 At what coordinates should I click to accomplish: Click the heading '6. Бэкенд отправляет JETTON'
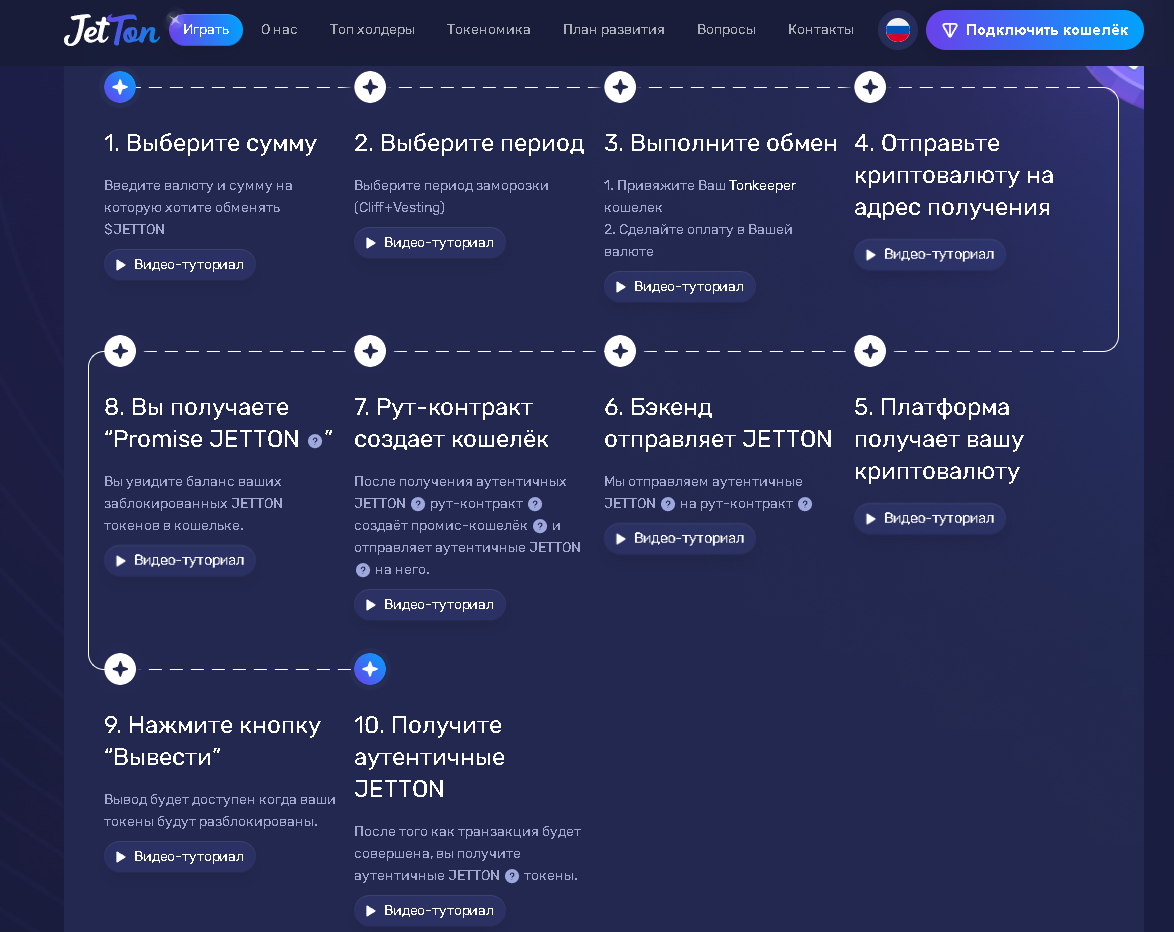point(718,423)
